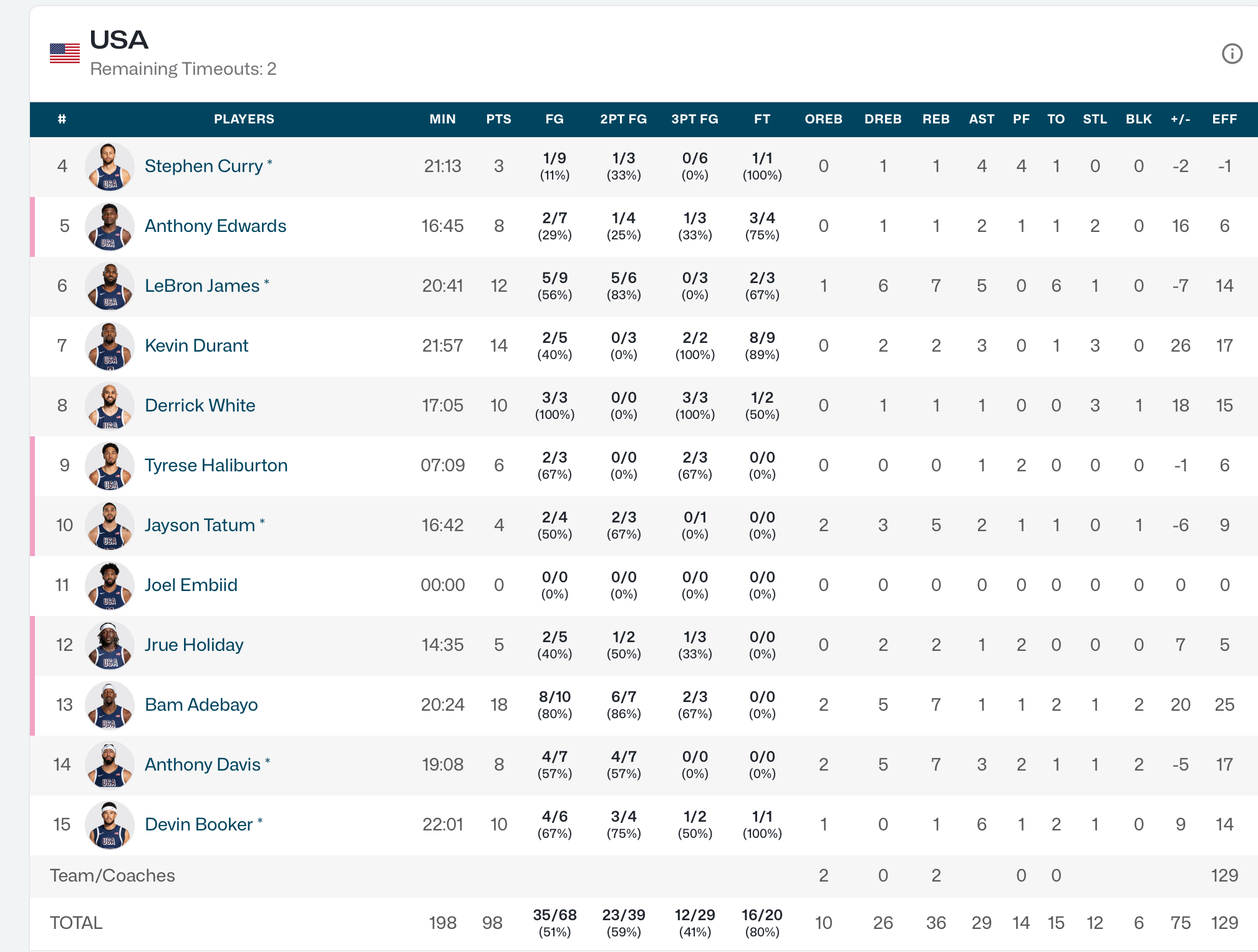This screenshot has height=952, width=1258.
Task: Click Stephen Curry's headshot thumbnail
Action: point(110,166)
